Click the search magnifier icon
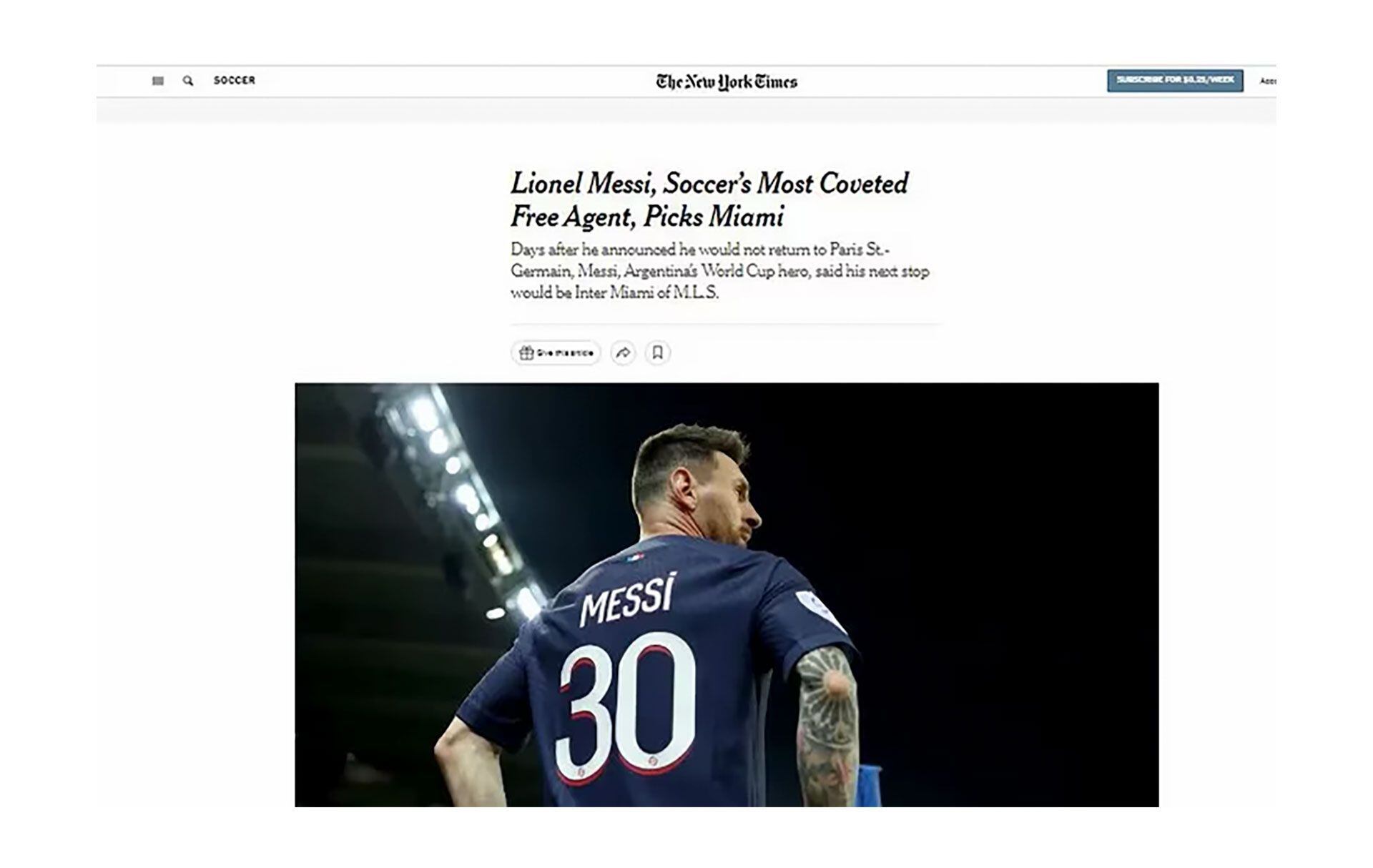This screenshot has height=868, width=1373. 187,81
